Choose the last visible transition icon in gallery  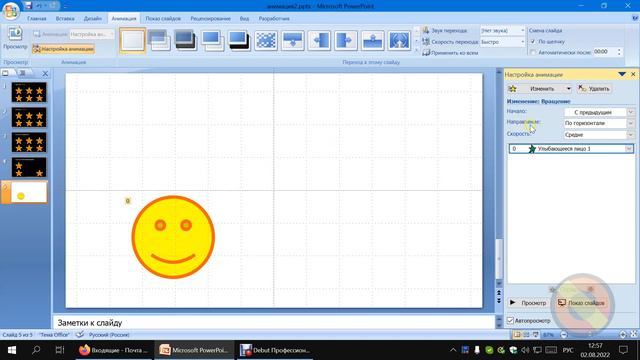(399, 40)
